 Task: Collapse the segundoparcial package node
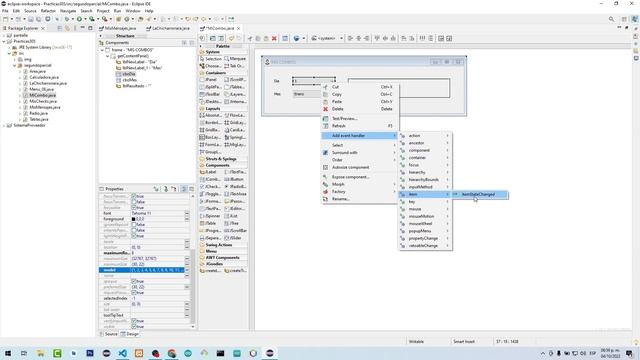15,65
